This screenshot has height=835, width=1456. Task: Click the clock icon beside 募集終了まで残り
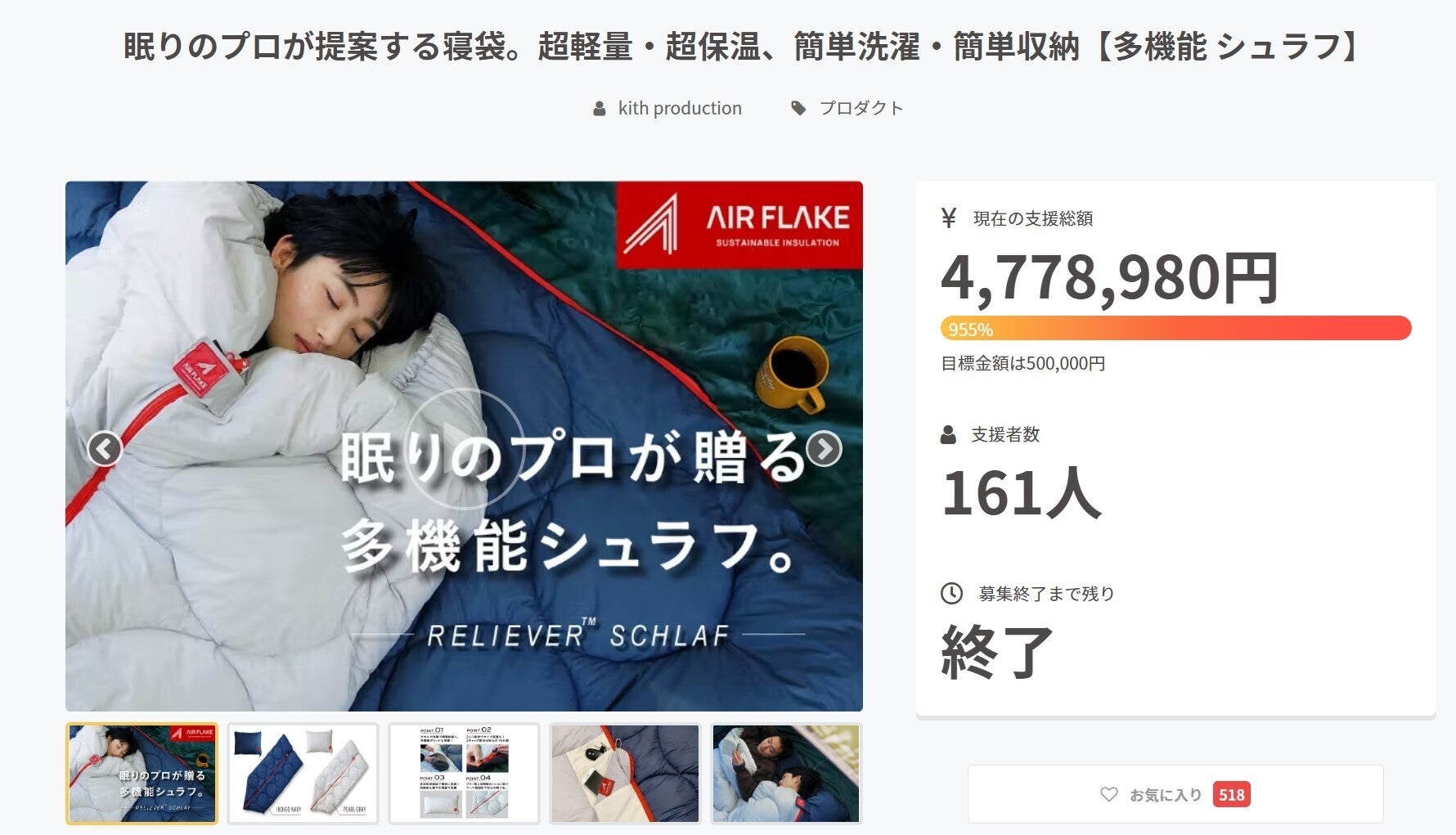coord(951,593)
